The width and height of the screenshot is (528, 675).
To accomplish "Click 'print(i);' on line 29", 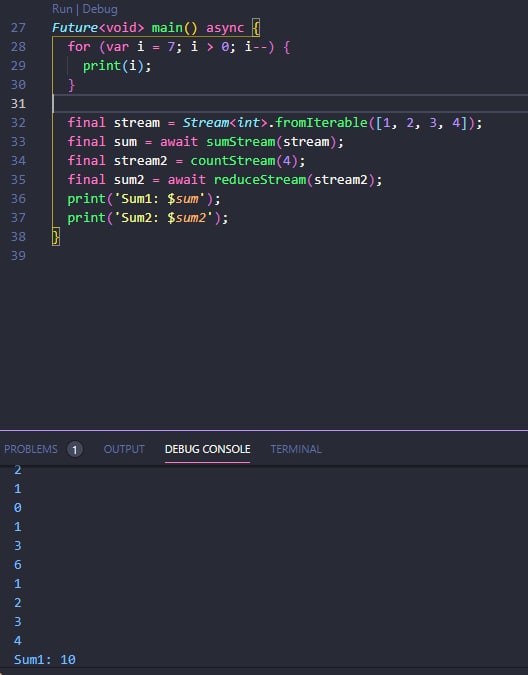I will click(117, 66).
